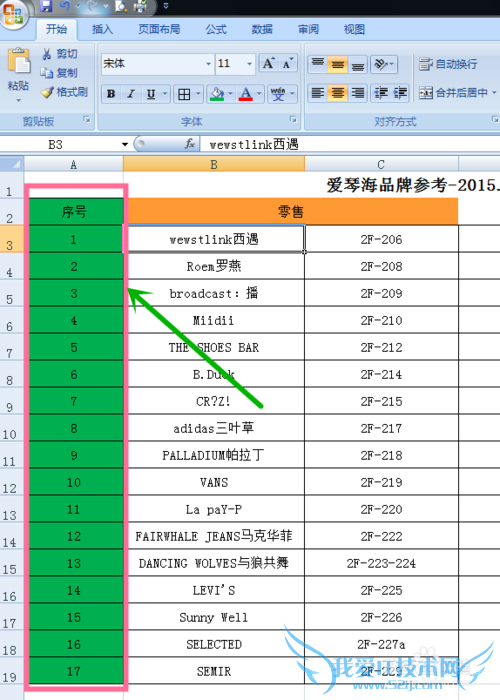Click the Office button logo
500x700 pixels.
click(x=13, y=13)
